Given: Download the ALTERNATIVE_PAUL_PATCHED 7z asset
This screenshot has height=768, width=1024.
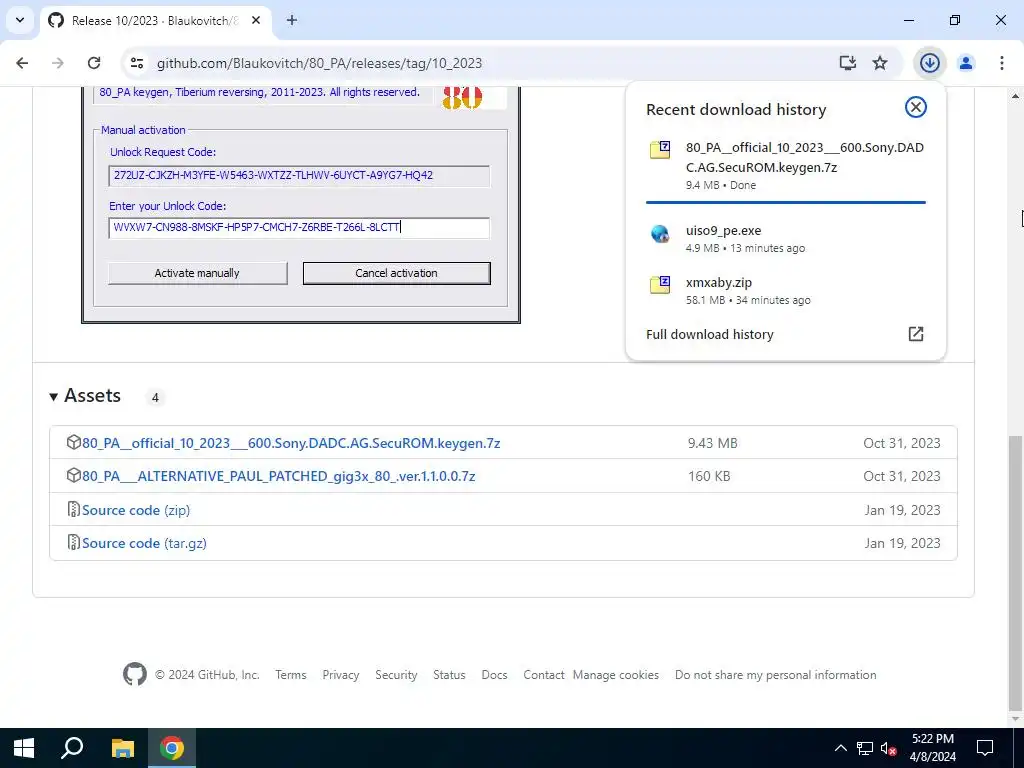Looking at the screenshot, I should pyautogui.click(x=278, y=476).
